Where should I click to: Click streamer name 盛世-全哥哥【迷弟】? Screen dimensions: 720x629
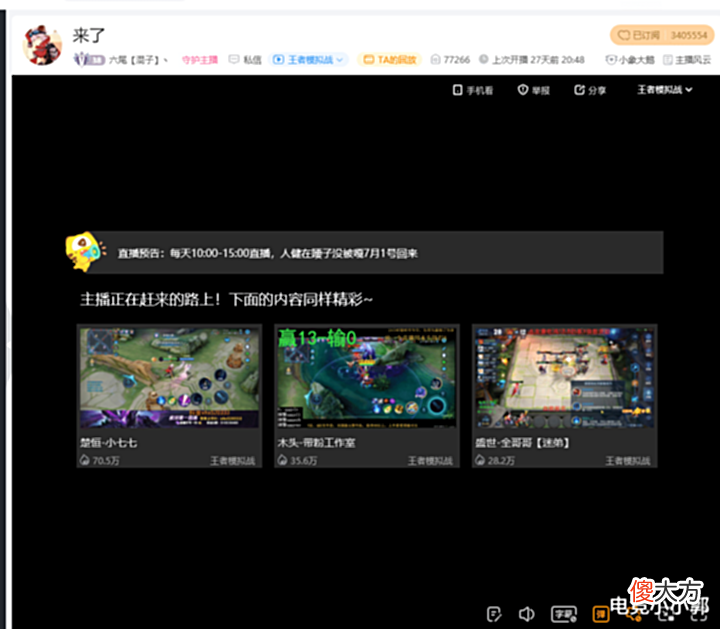[x=522, y=443]
